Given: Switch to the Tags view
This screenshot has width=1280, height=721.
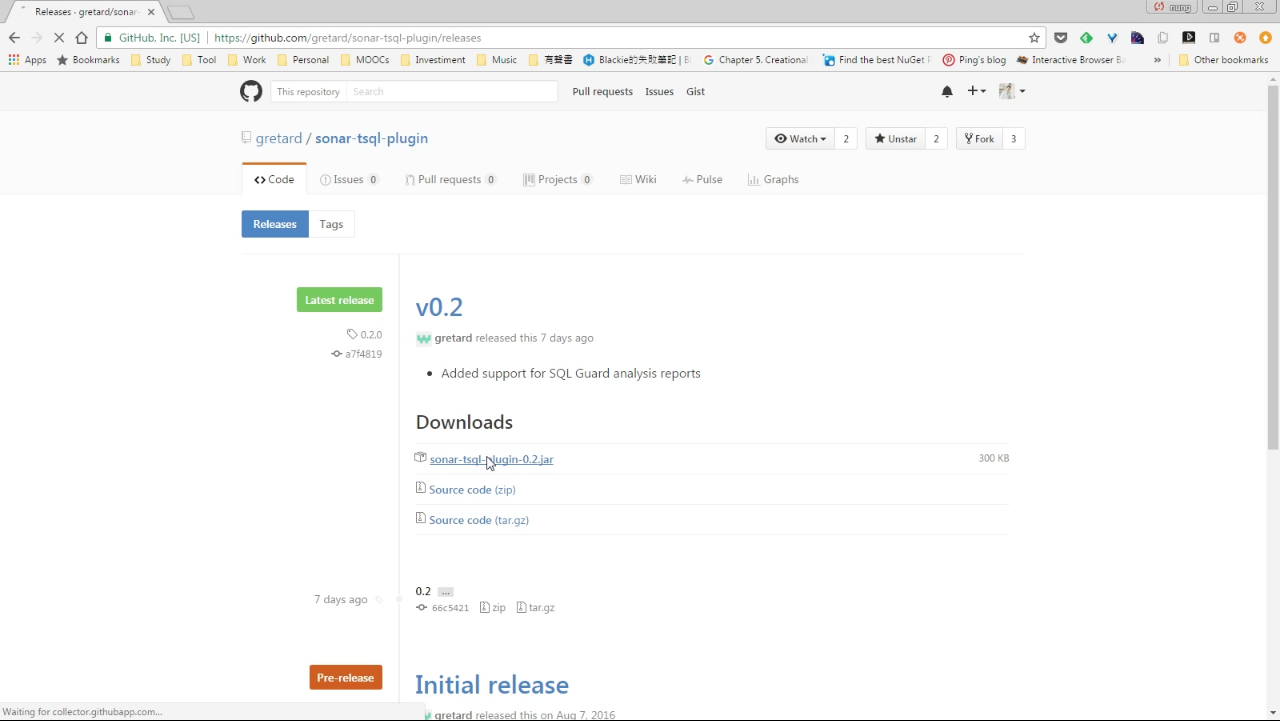Looking at the screenshot, I should [x=331, y=224].
